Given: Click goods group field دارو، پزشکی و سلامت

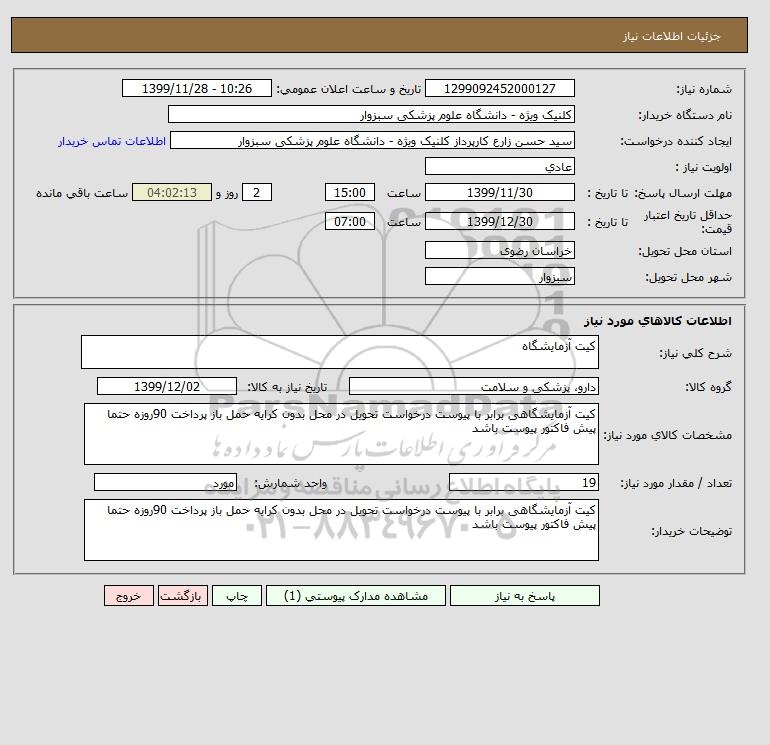Looking at the screenshot, I should [474, 386].
